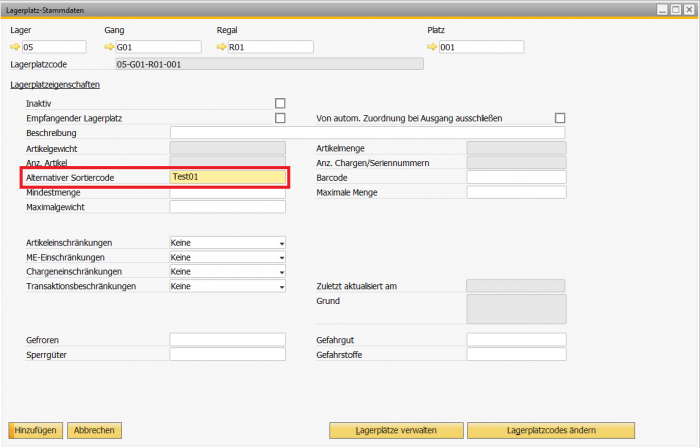This screenshot has height=448, width=700.
Task: Click the Lager input field with 05
Action: (54, 47)
